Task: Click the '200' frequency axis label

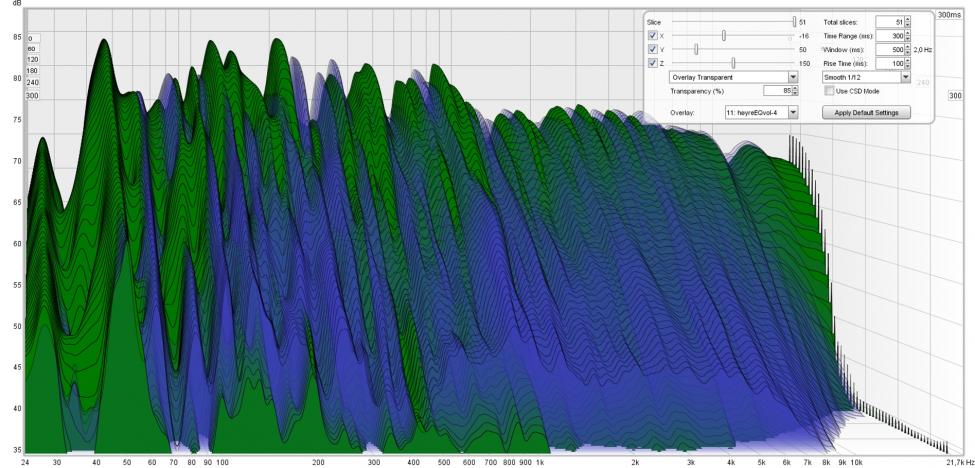Action: point(318,462)
